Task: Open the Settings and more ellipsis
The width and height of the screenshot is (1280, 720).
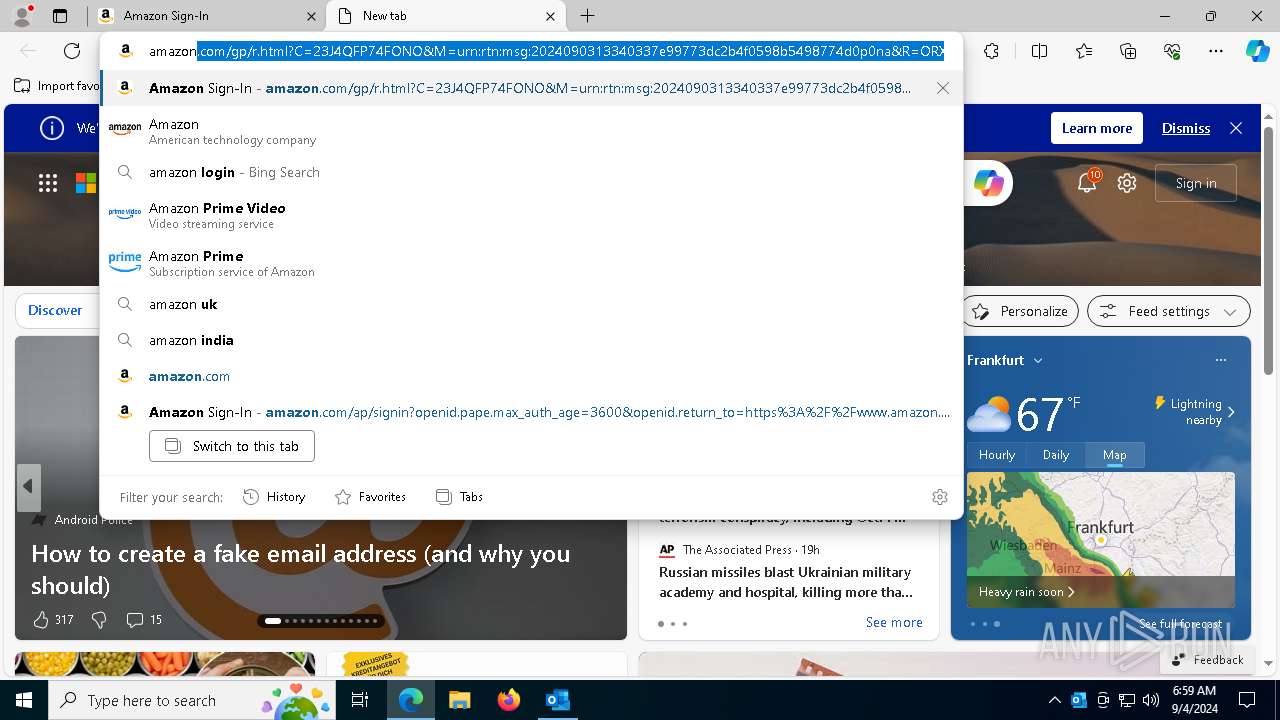Action: pyautogui.click(x=1216, y=51)
